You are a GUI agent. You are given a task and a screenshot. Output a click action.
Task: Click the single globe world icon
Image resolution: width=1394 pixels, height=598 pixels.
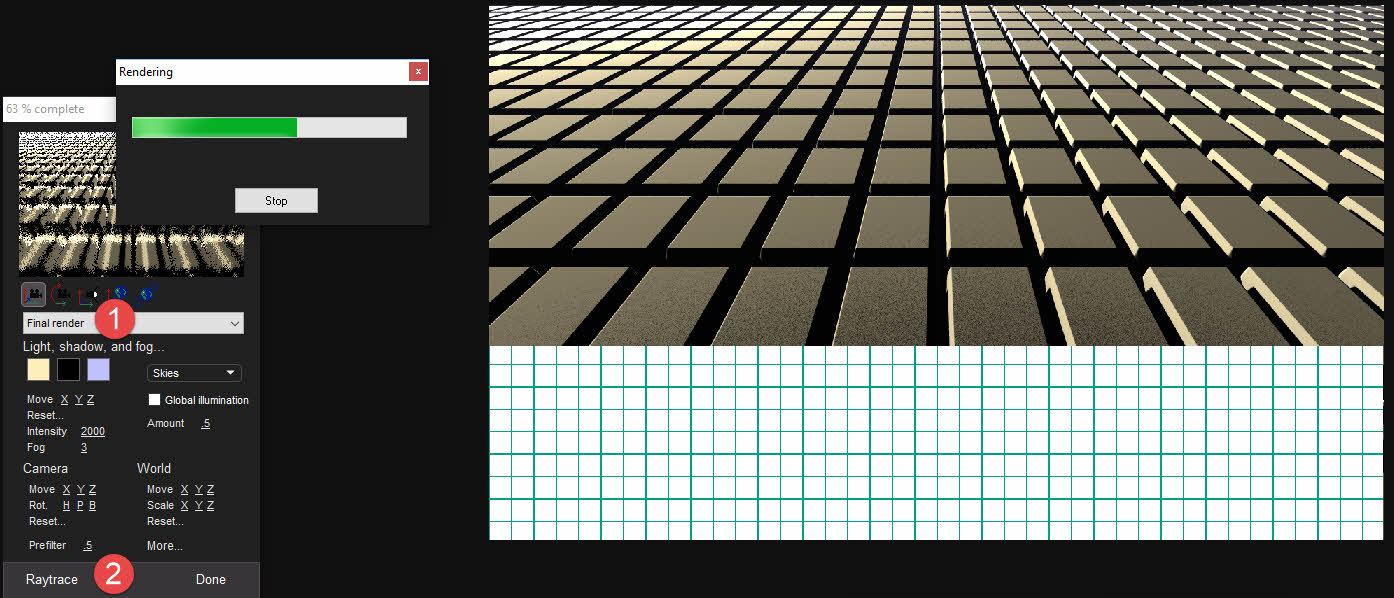tap(120, 294)
